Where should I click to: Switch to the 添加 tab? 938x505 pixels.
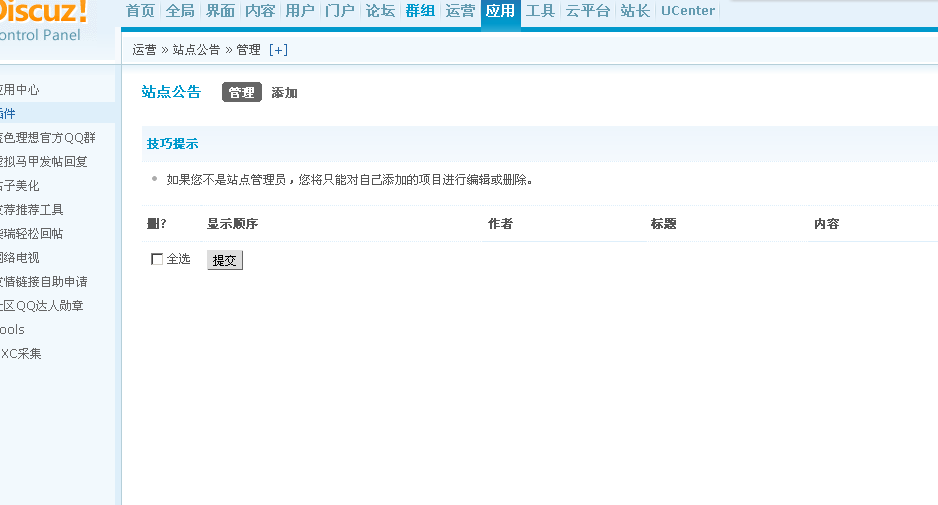[284, 93]
